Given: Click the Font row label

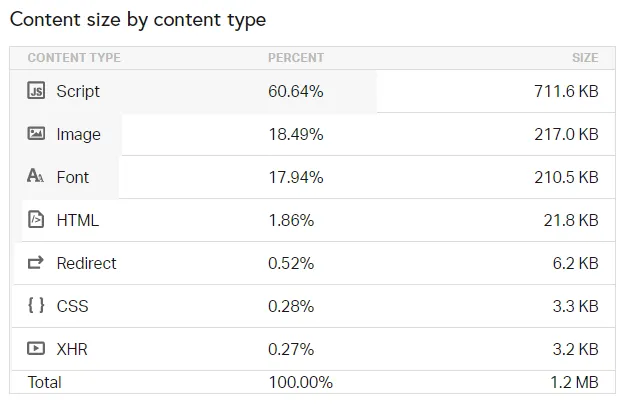Looking at the screenshot, I should (x=72, y=177).
